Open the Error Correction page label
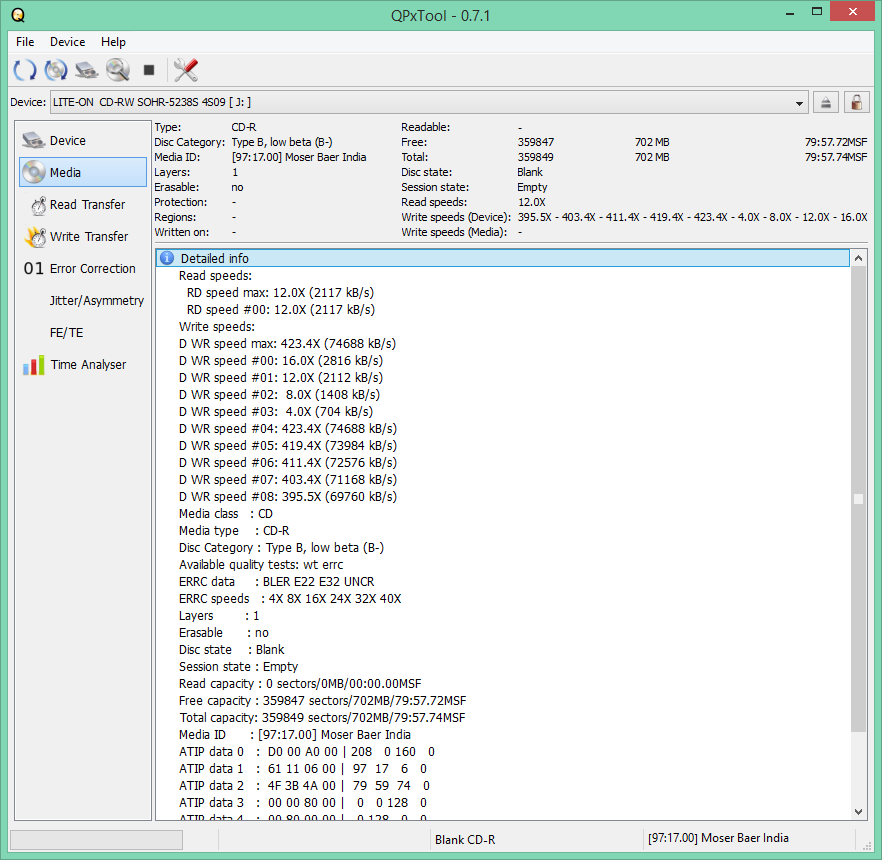882x860 pixels. 93,269
